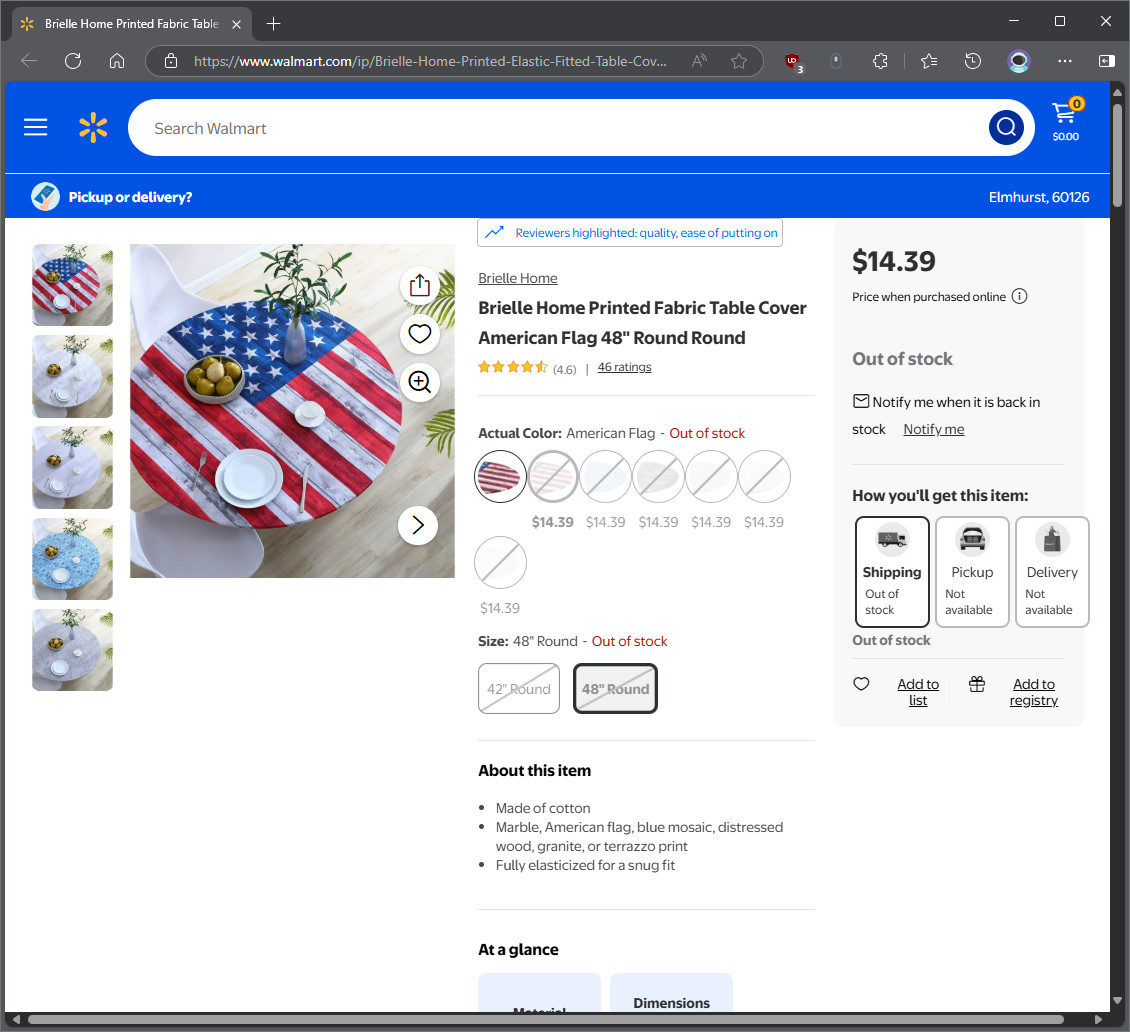The height and width of the screenshot is (1032, 1130).
Task: Select the second color swatch, first $14.39
Action: pos(553,476)
